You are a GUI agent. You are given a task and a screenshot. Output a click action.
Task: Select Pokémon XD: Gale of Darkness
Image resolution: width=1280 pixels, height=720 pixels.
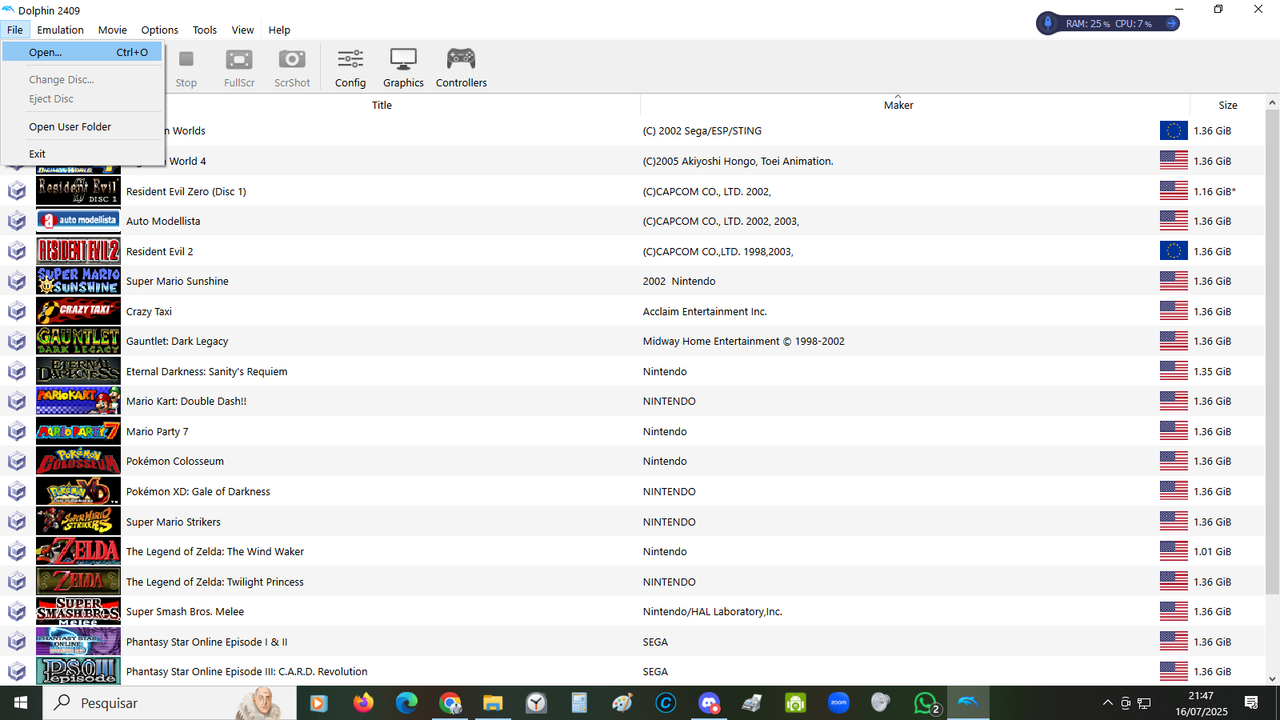coord(198,491)
